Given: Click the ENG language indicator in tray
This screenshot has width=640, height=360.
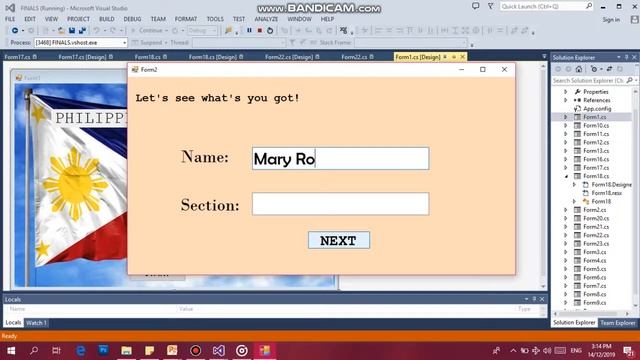Looking at the screenshot, I should click(x=576, y=351).
